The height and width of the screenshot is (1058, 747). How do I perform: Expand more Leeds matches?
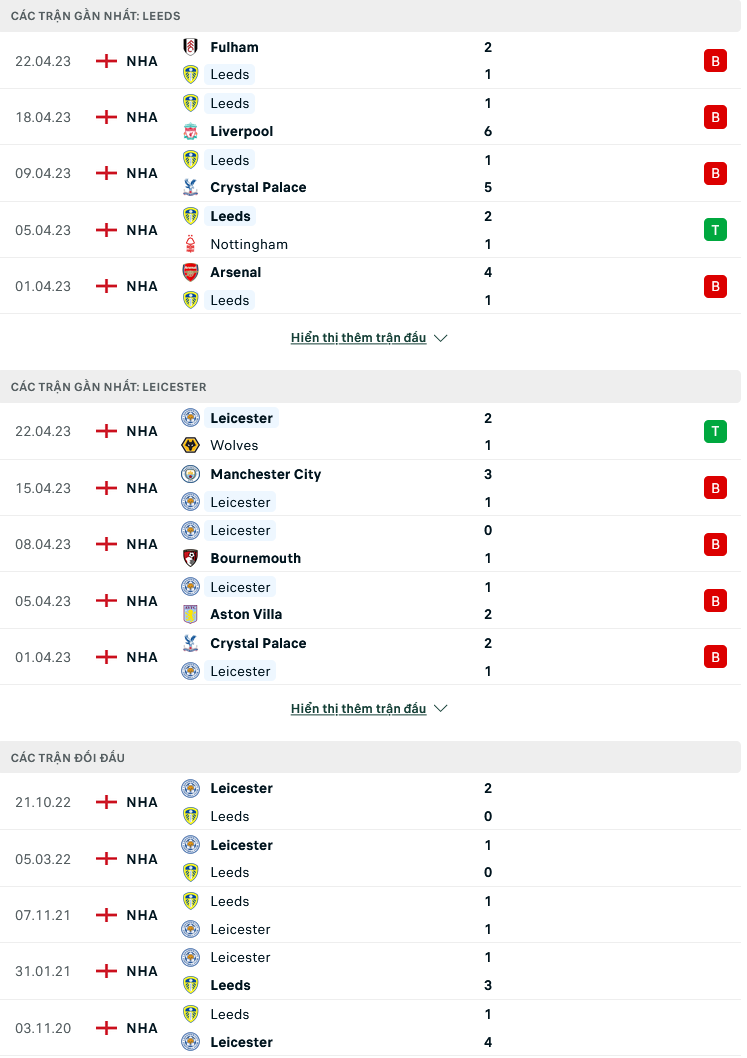click(x=358, y=338)
